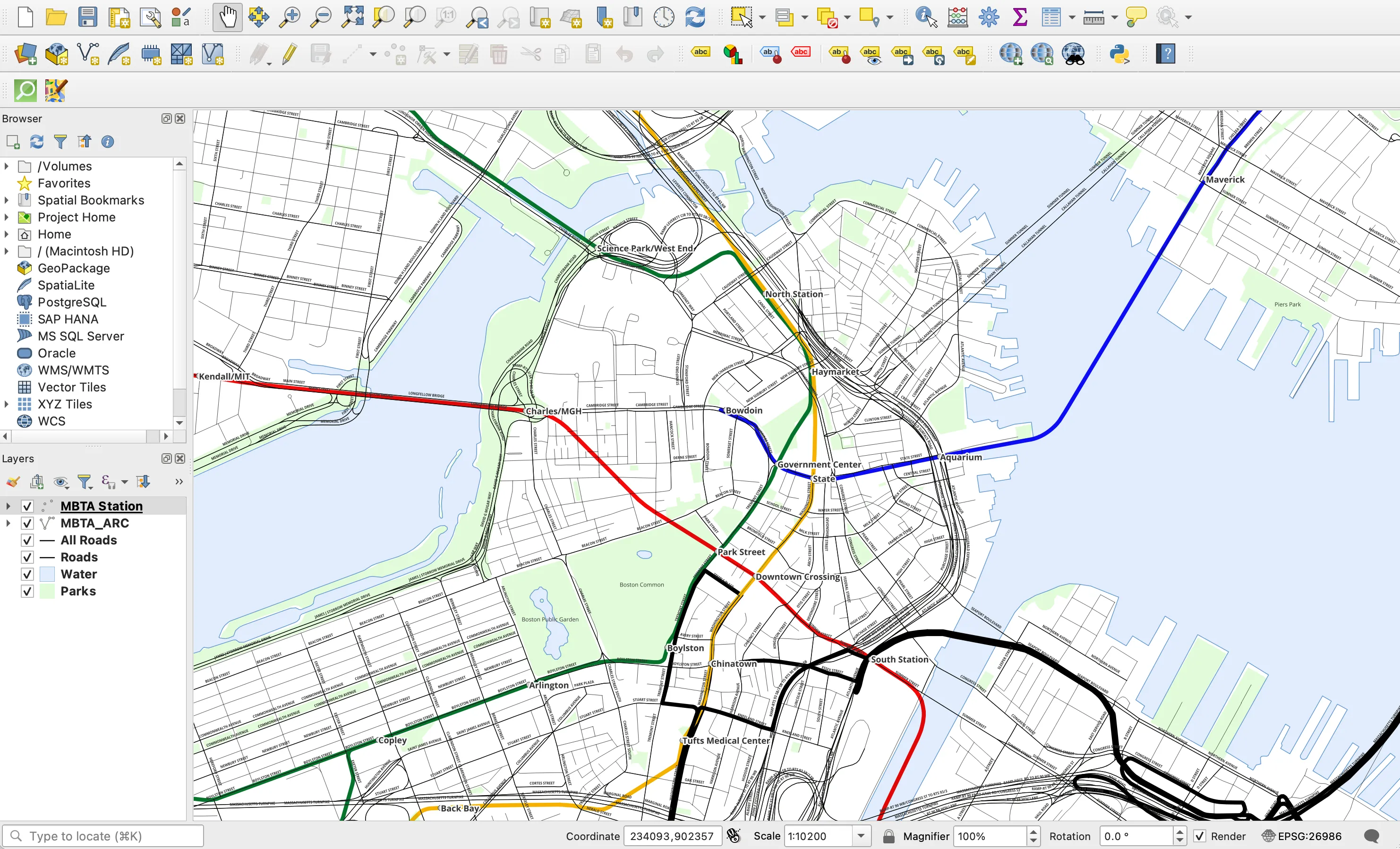
Task: Save the project with the floppy disk icon
Action: pyautogui.click(x=87, y=17)
